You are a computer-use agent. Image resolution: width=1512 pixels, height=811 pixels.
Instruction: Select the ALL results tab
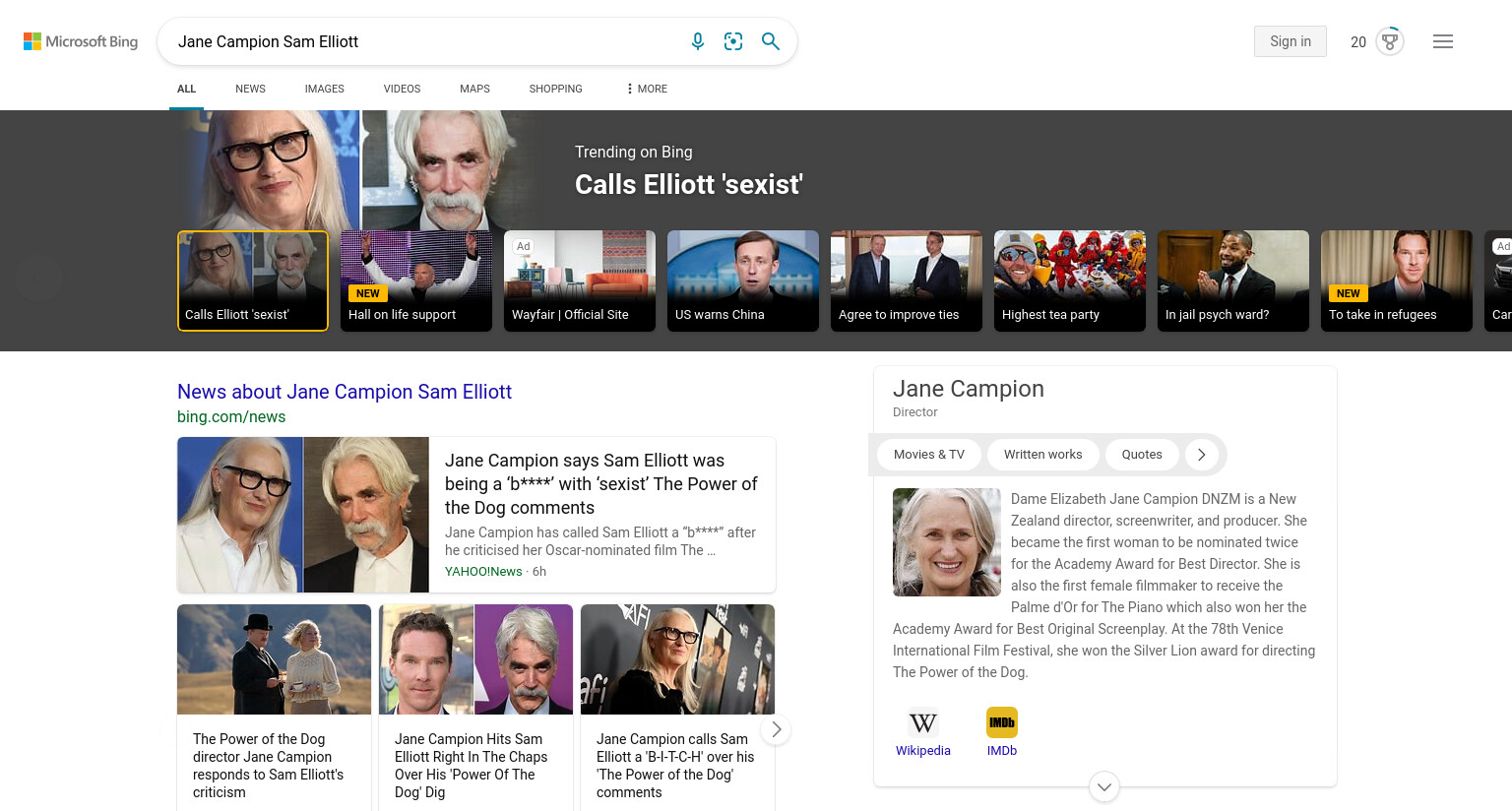pos(186,89)
